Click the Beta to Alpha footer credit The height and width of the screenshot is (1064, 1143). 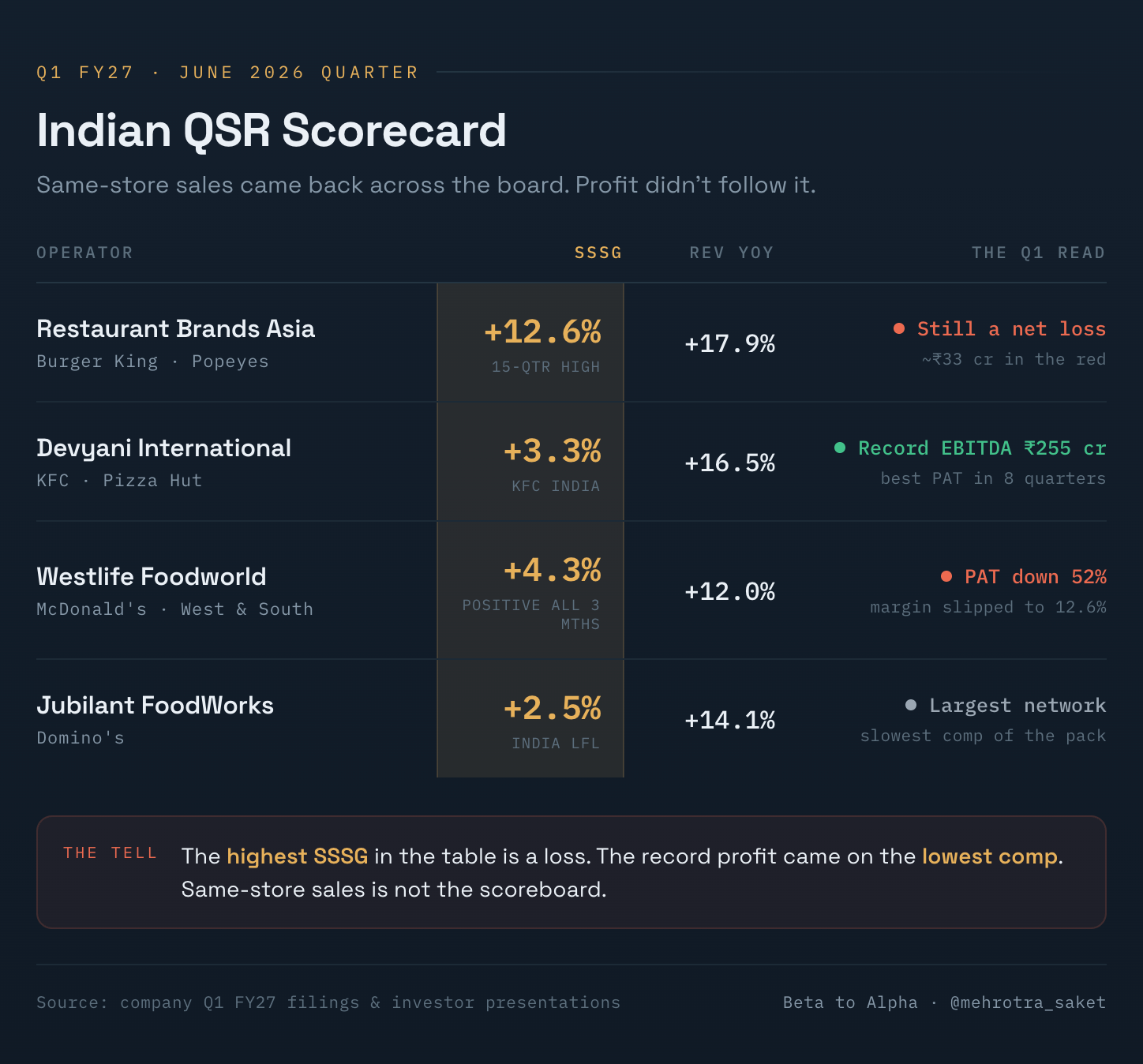tap(850, 1002)
